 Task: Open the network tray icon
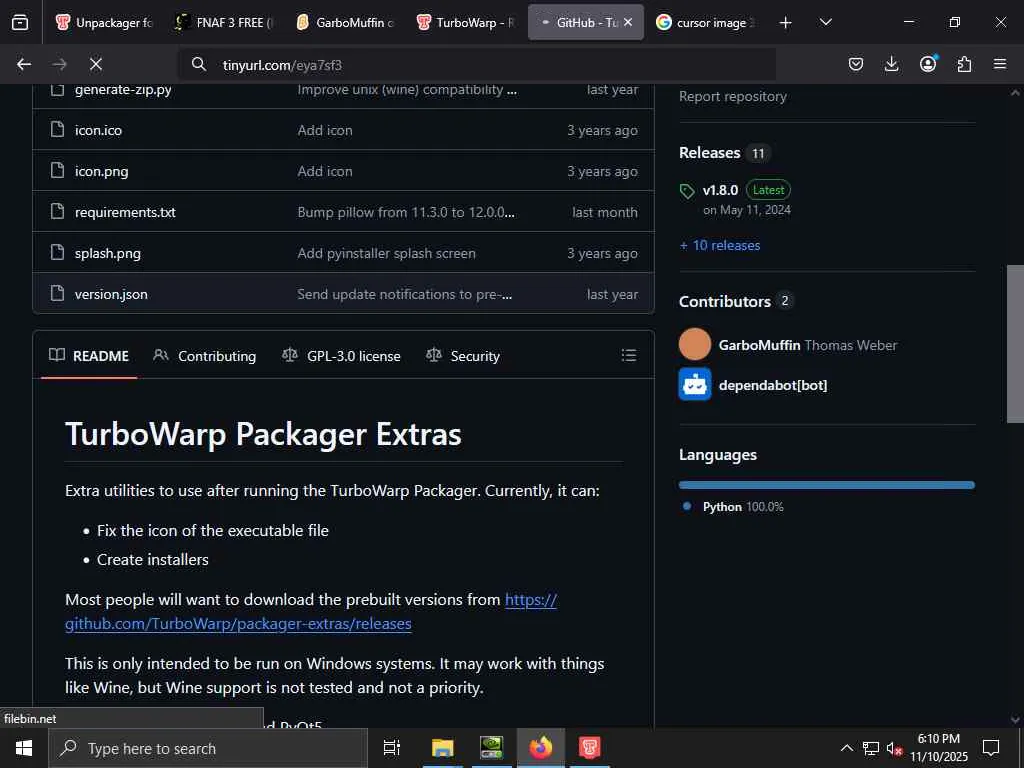(x=871, y=748)
